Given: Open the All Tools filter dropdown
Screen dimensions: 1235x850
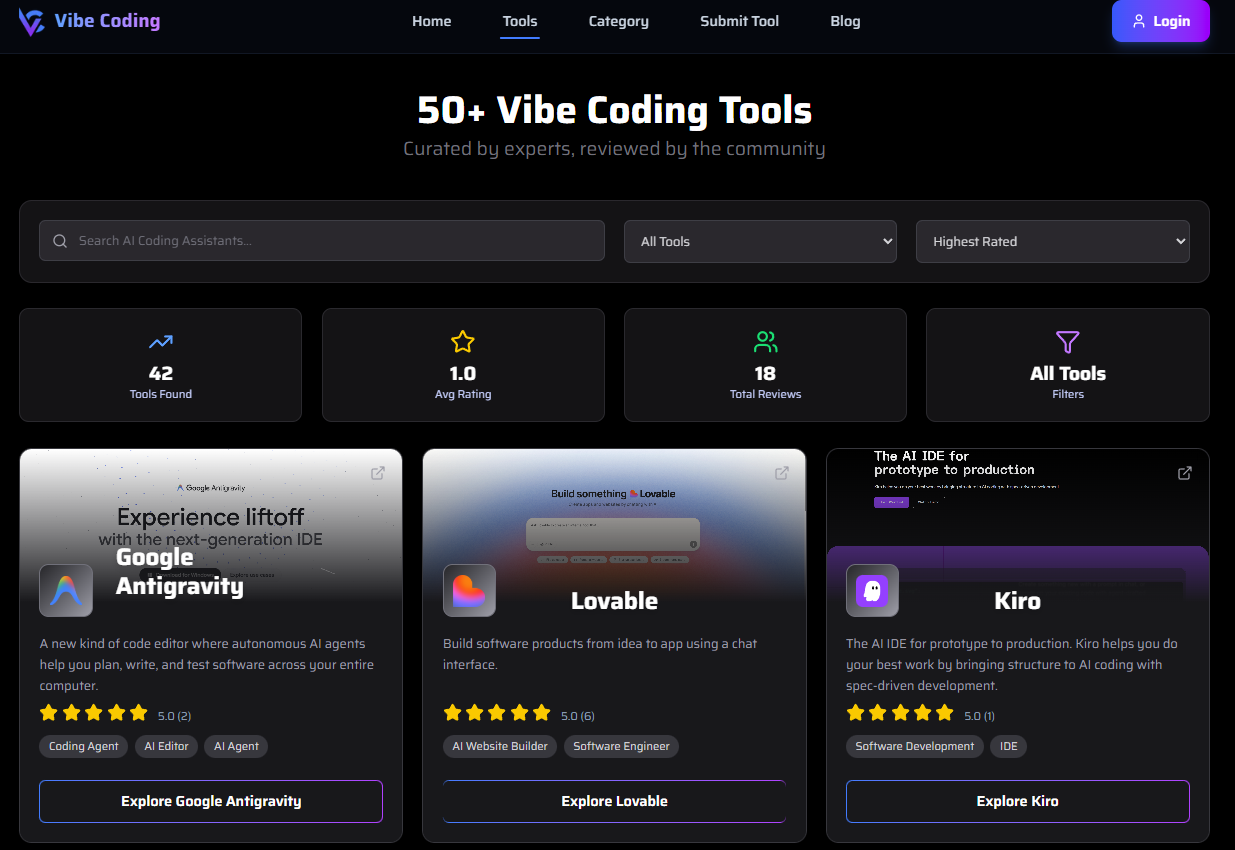Looking at the screenshot, I should (x=759, y=241).
